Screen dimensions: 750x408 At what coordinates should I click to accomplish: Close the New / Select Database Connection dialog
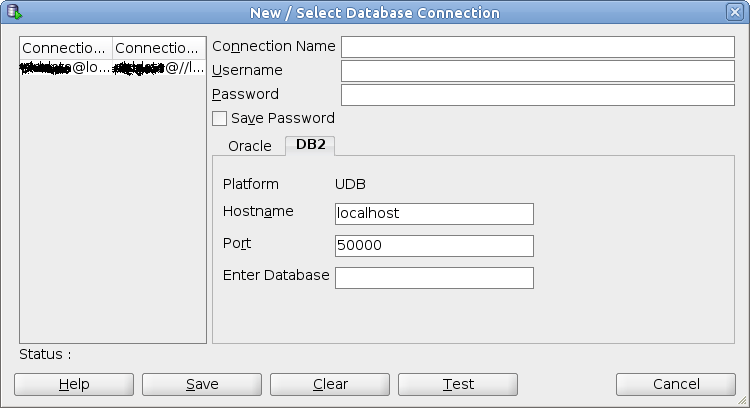pyautogui.click(x=735, y=12)
